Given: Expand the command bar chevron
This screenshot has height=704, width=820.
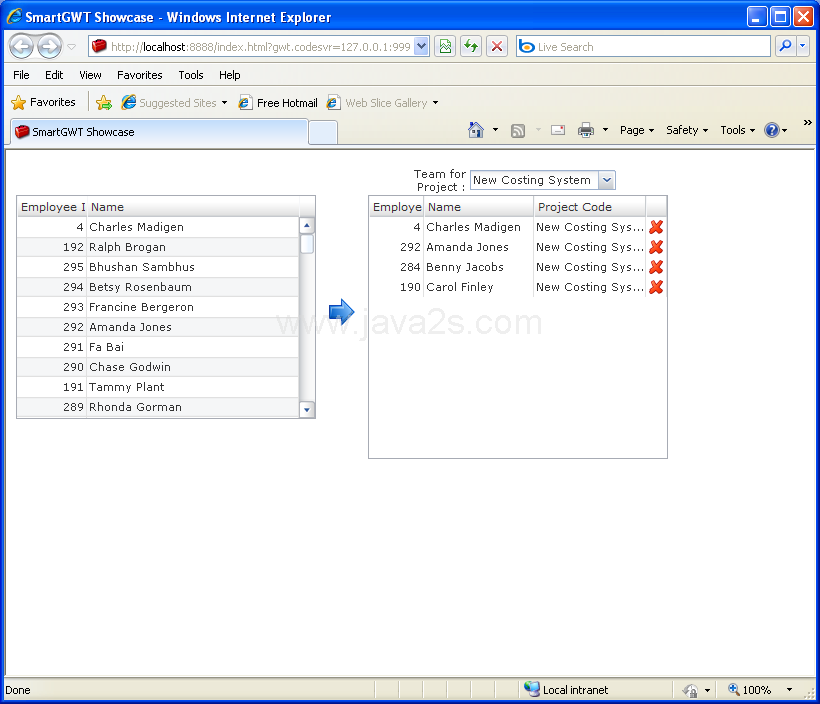Looking at the screenshot, I should [807, 122].
